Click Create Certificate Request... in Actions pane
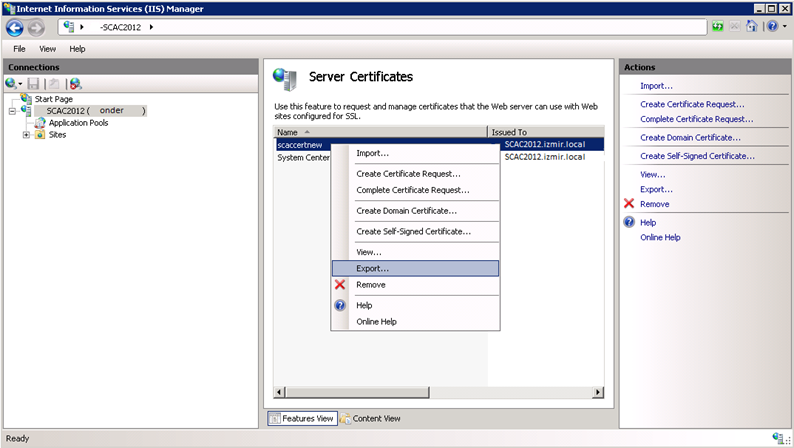 tap(692, 104)
